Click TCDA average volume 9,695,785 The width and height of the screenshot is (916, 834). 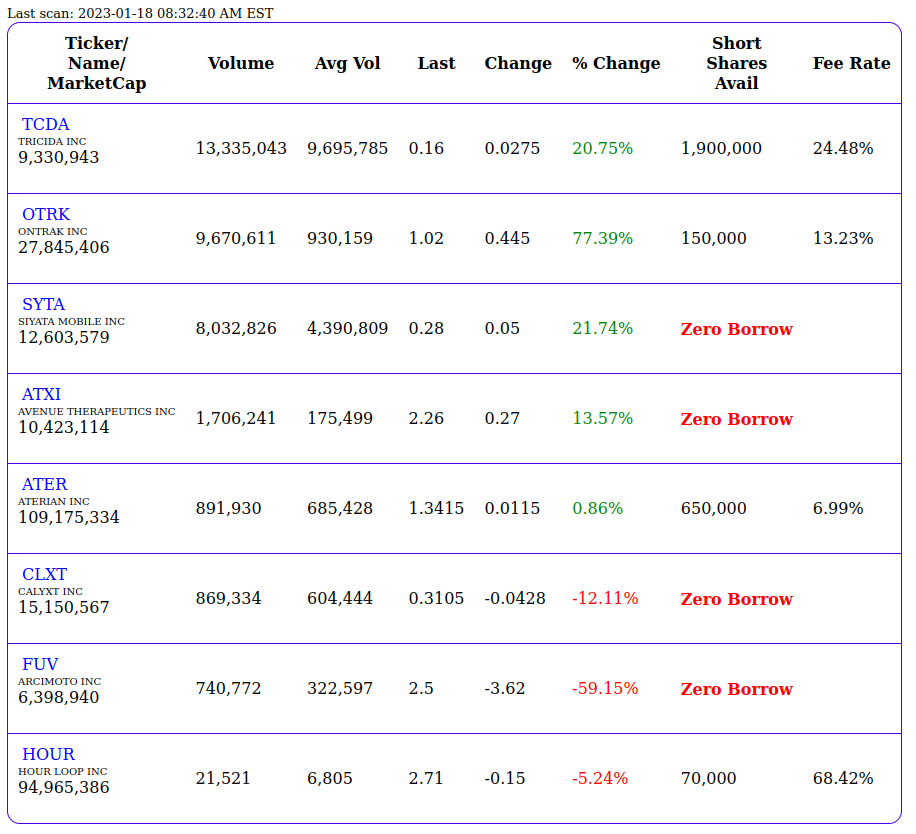point(348,148)
